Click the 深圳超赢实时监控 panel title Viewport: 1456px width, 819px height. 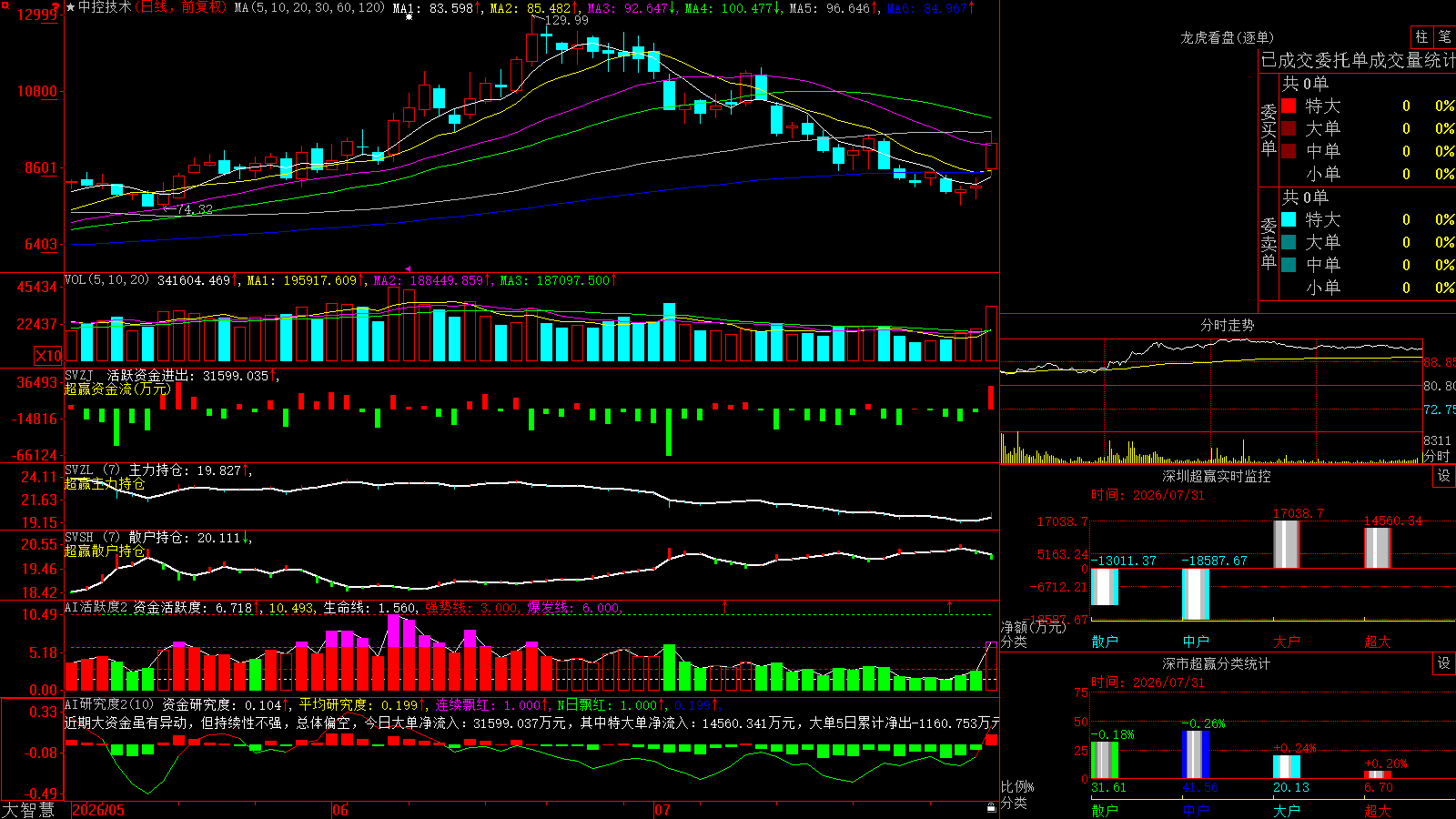(x=1217, y=476)
